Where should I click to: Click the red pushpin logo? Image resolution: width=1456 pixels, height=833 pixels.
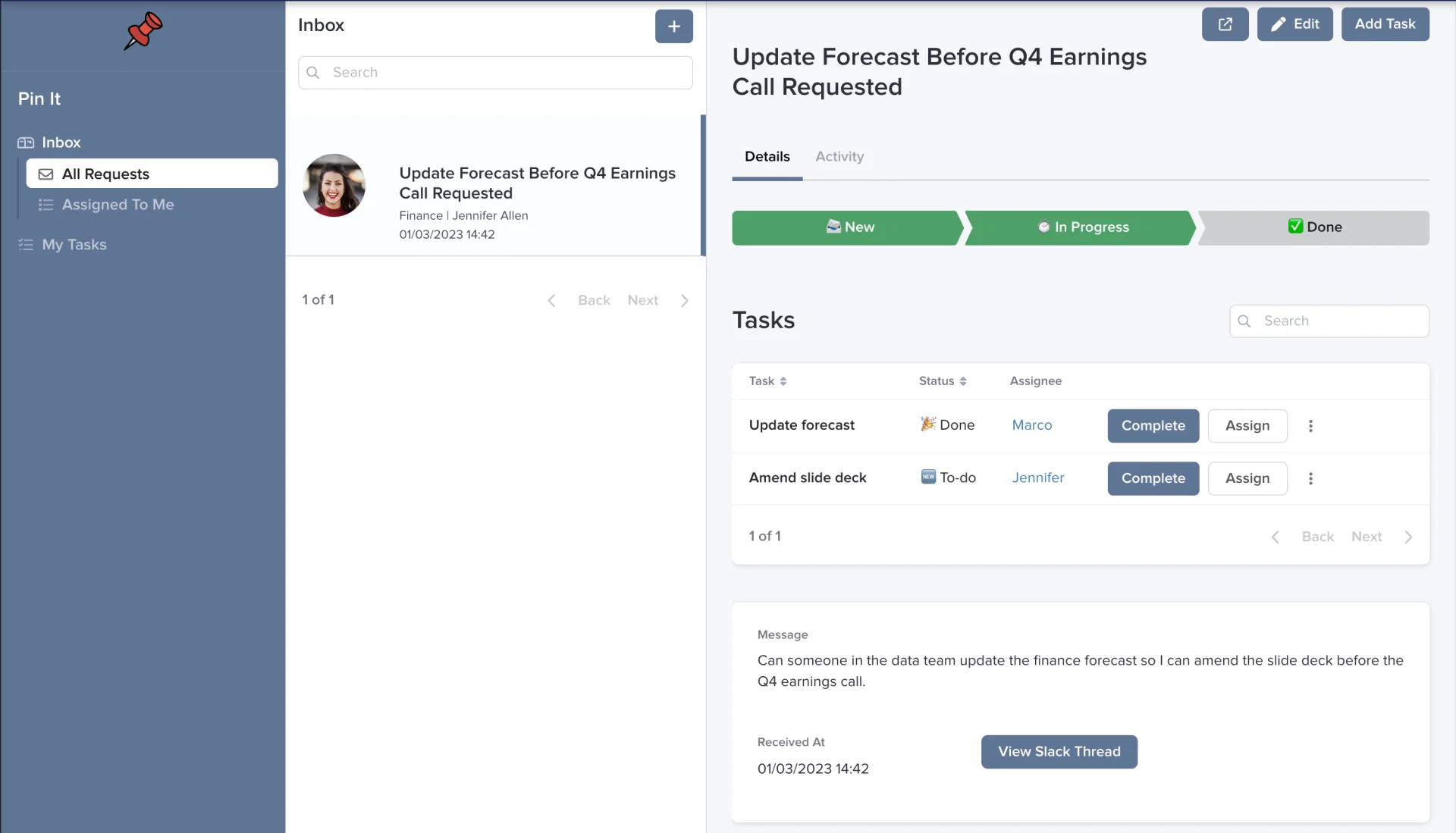[x=143, y=31]
